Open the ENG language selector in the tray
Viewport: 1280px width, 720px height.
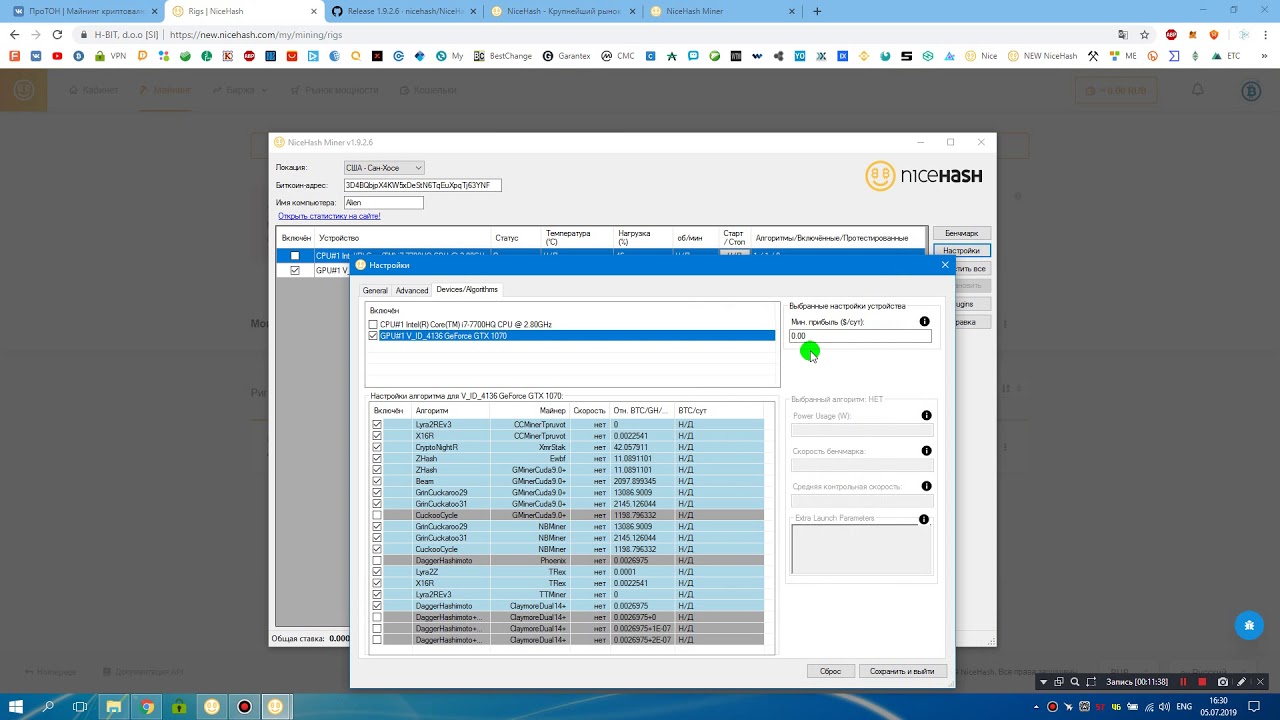click(x=1183, y=707)
